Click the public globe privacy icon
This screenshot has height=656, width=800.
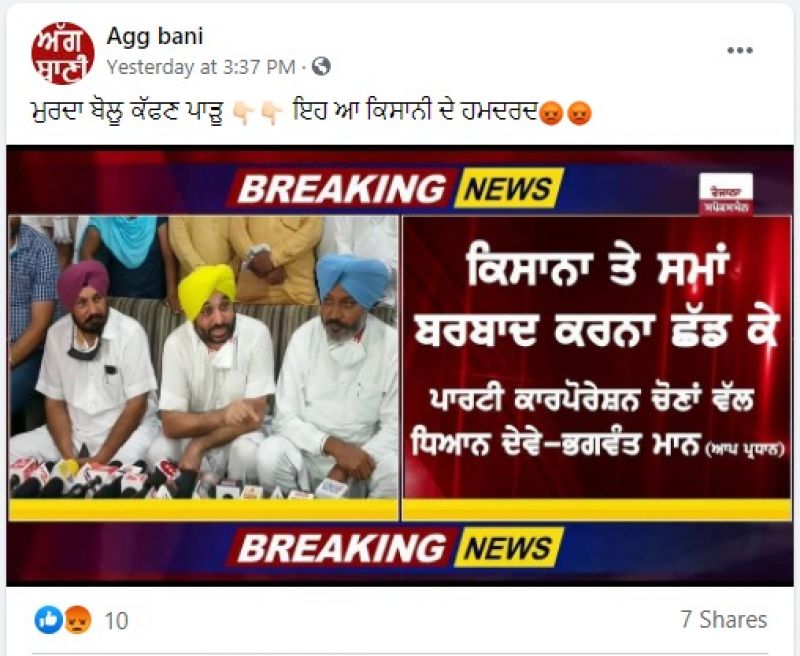321,66
